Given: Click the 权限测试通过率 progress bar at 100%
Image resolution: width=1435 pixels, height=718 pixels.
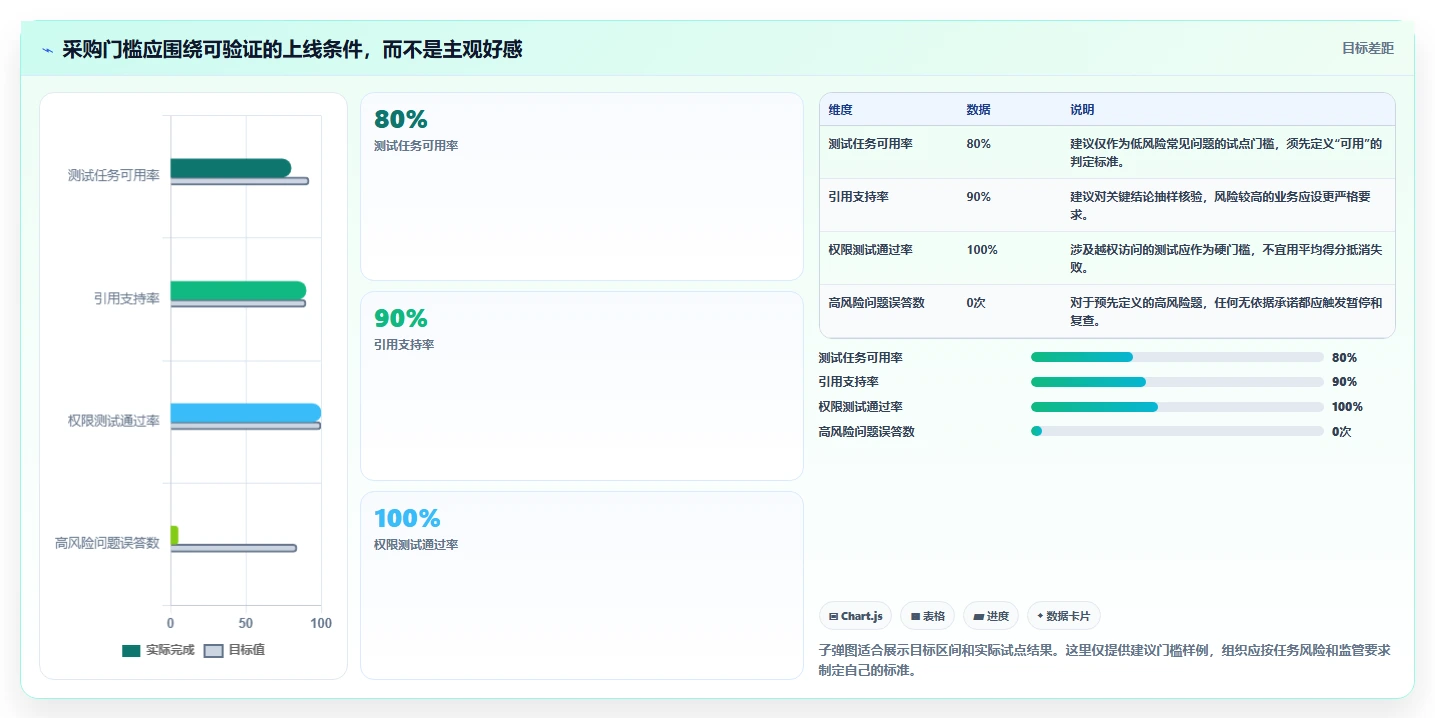Looking at the screenshot, I should [1177, 407].
